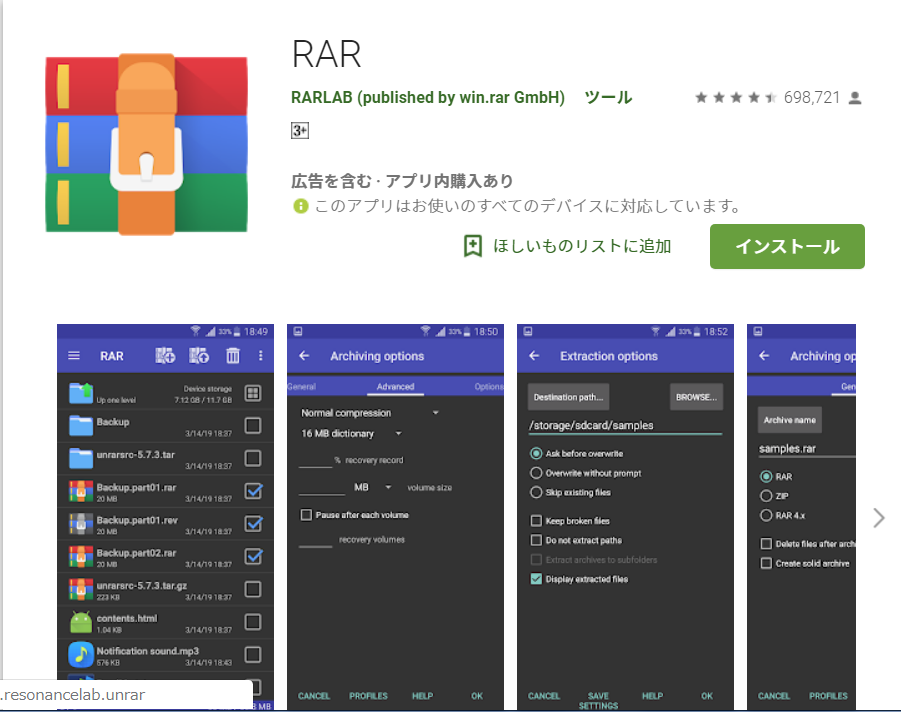Click the green インストール button

787,247
